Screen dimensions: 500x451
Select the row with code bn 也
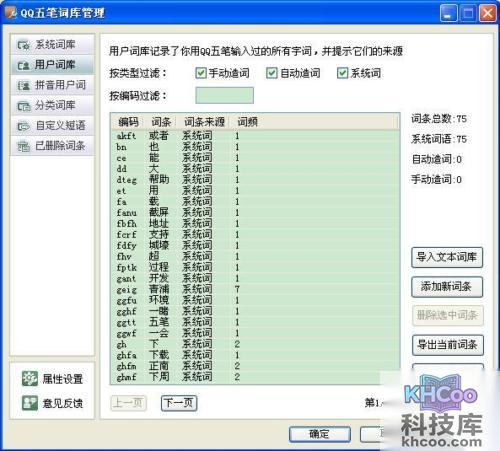pos(255,147)
